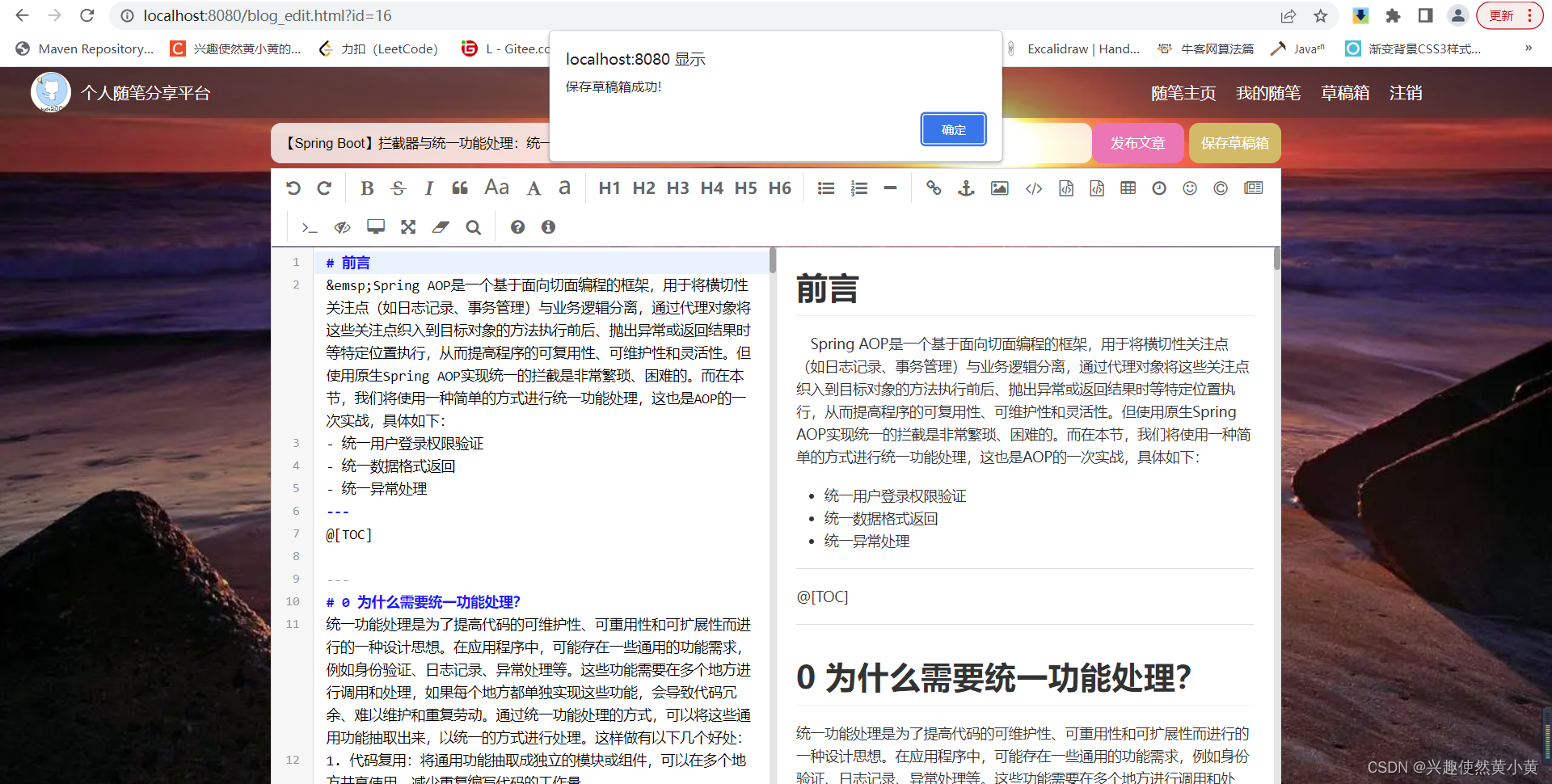Apply bold formatting with B icon

(367, 188)
